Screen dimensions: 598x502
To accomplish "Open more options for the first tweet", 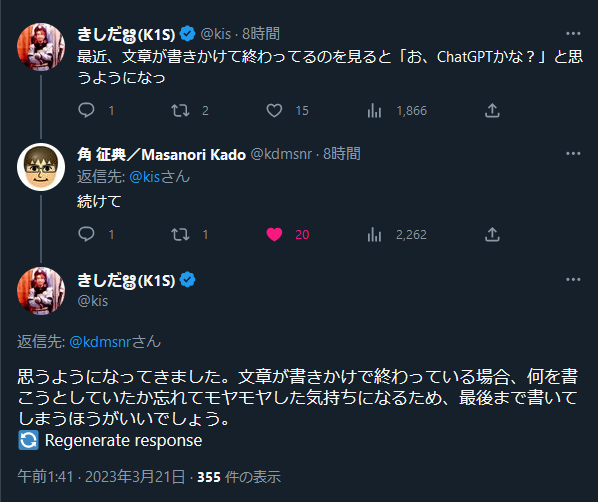I will pyautogui.click(x=573, y=34).
